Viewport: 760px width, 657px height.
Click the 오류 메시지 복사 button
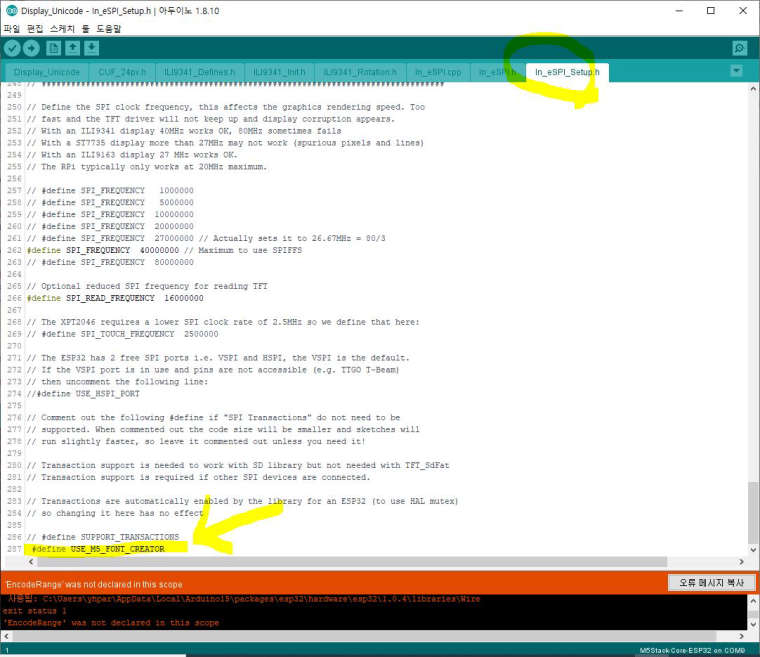(711, 582)
